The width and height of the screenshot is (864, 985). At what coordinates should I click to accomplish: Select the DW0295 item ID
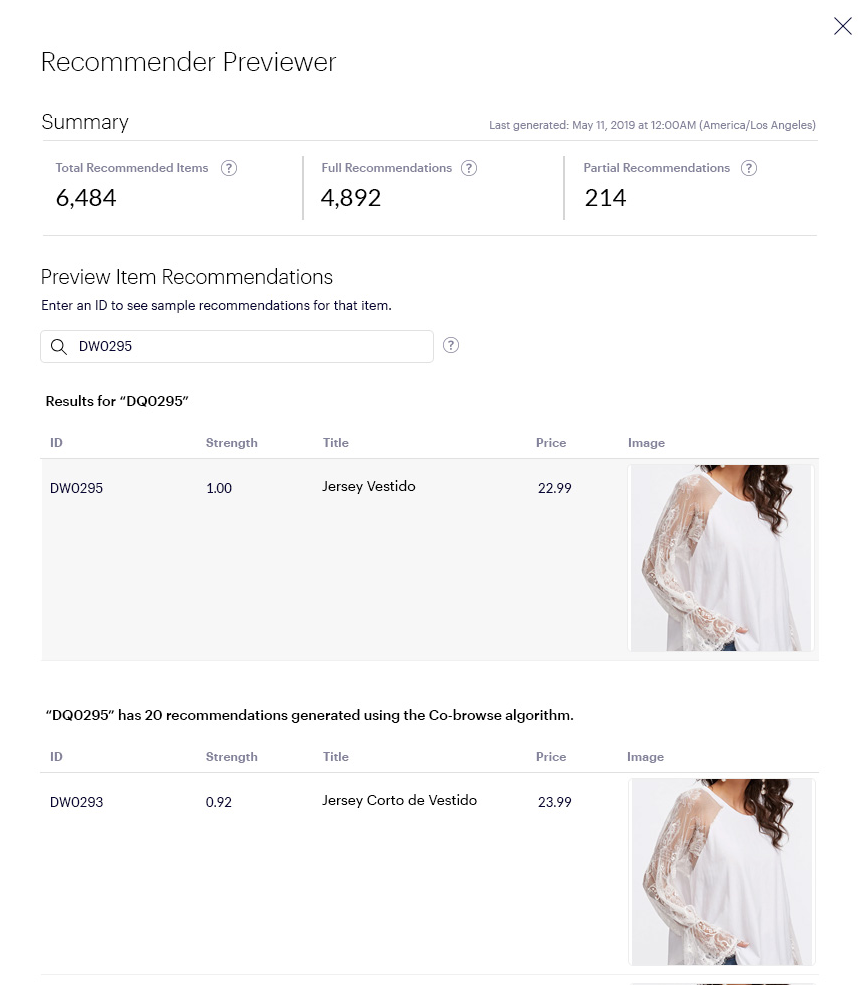76,489
